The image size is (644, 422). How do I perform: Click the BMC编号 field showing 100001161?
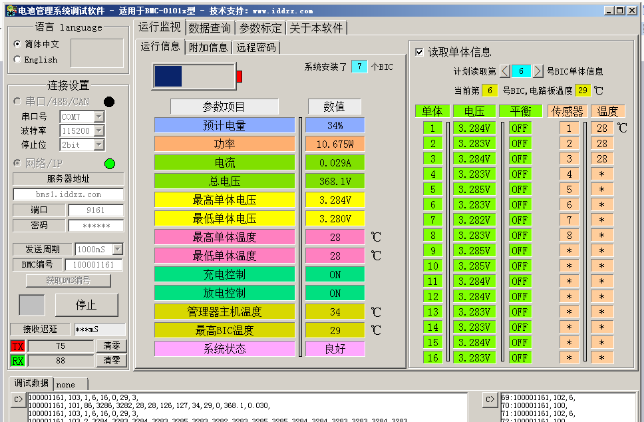[94, 265]
